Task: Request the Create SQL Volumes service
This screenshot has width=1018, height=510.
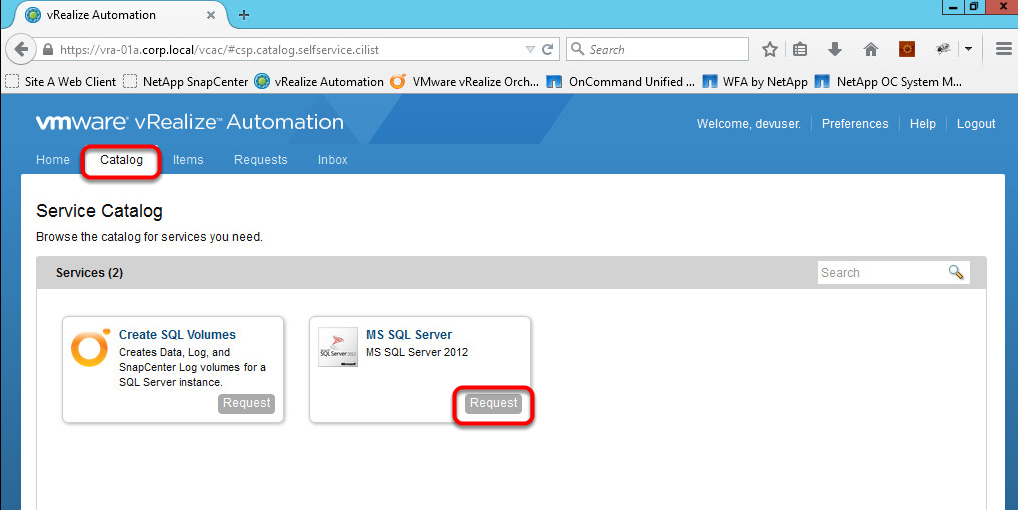Action: (x=247, y=403)
